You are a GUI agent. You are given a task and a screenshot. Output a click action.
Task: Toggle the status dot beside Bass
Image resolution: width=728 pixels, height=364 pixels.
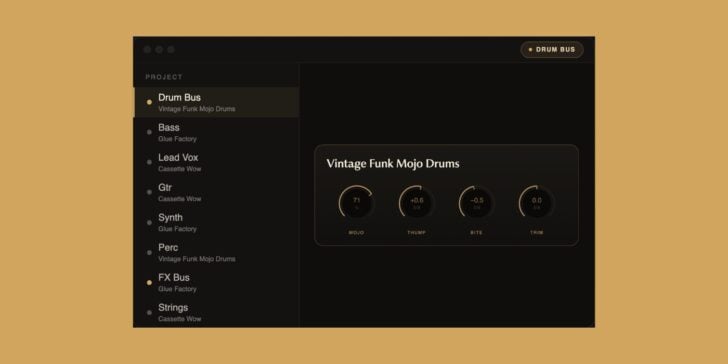tap(149, 132)
